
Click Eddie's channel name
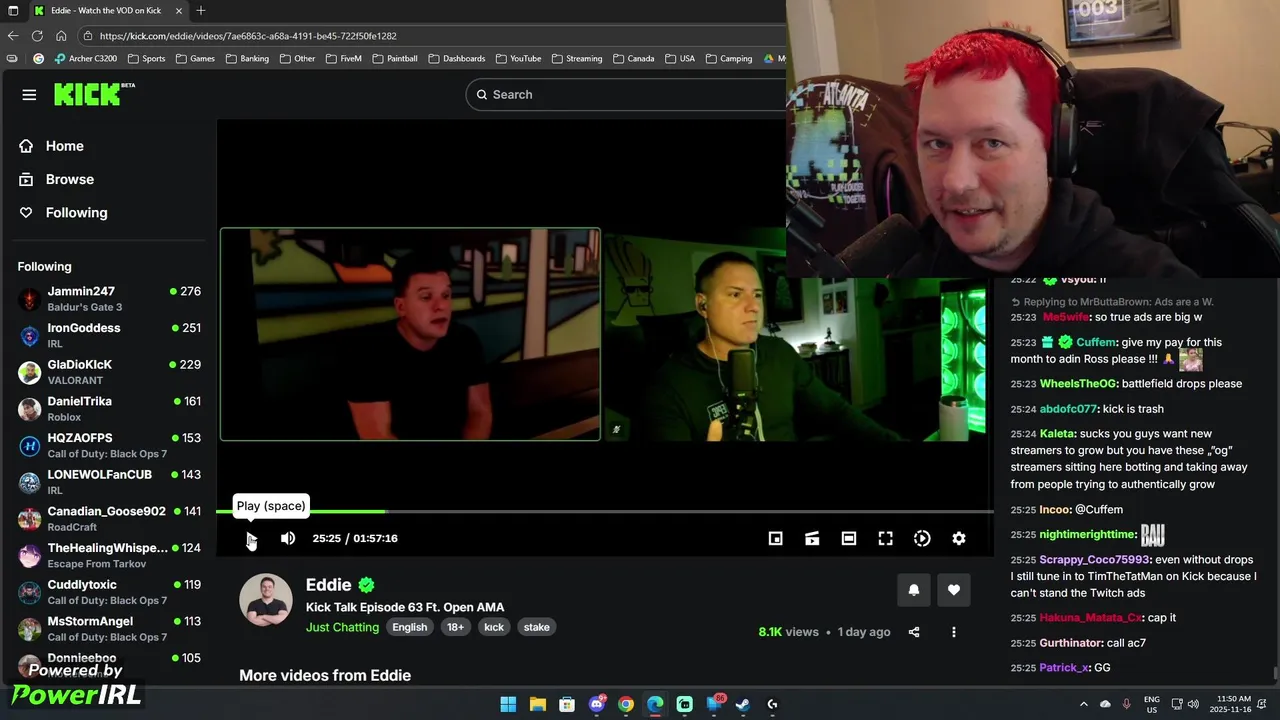(x=329, y=585)
